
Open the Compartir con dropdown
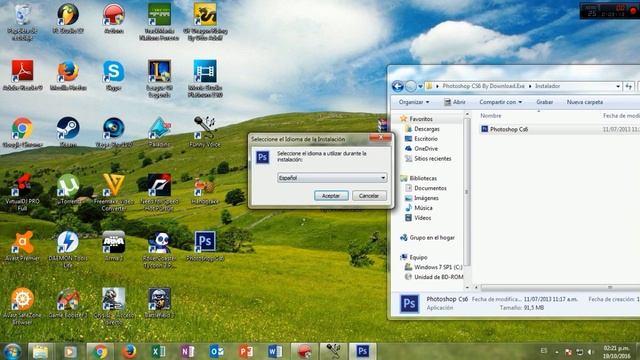[x=500, y=102]
